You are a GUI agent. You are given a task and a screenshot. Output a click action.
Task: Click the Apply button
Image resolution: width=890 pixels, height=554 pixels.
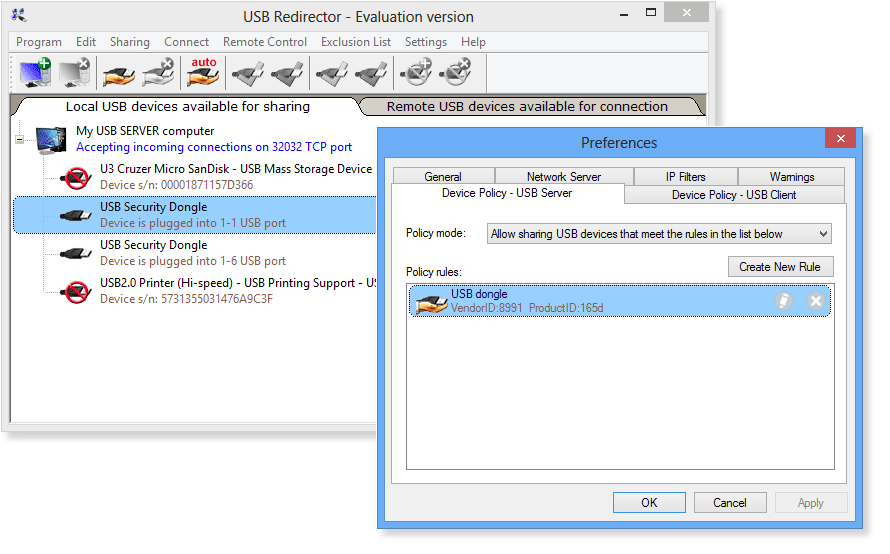[811, 502]
